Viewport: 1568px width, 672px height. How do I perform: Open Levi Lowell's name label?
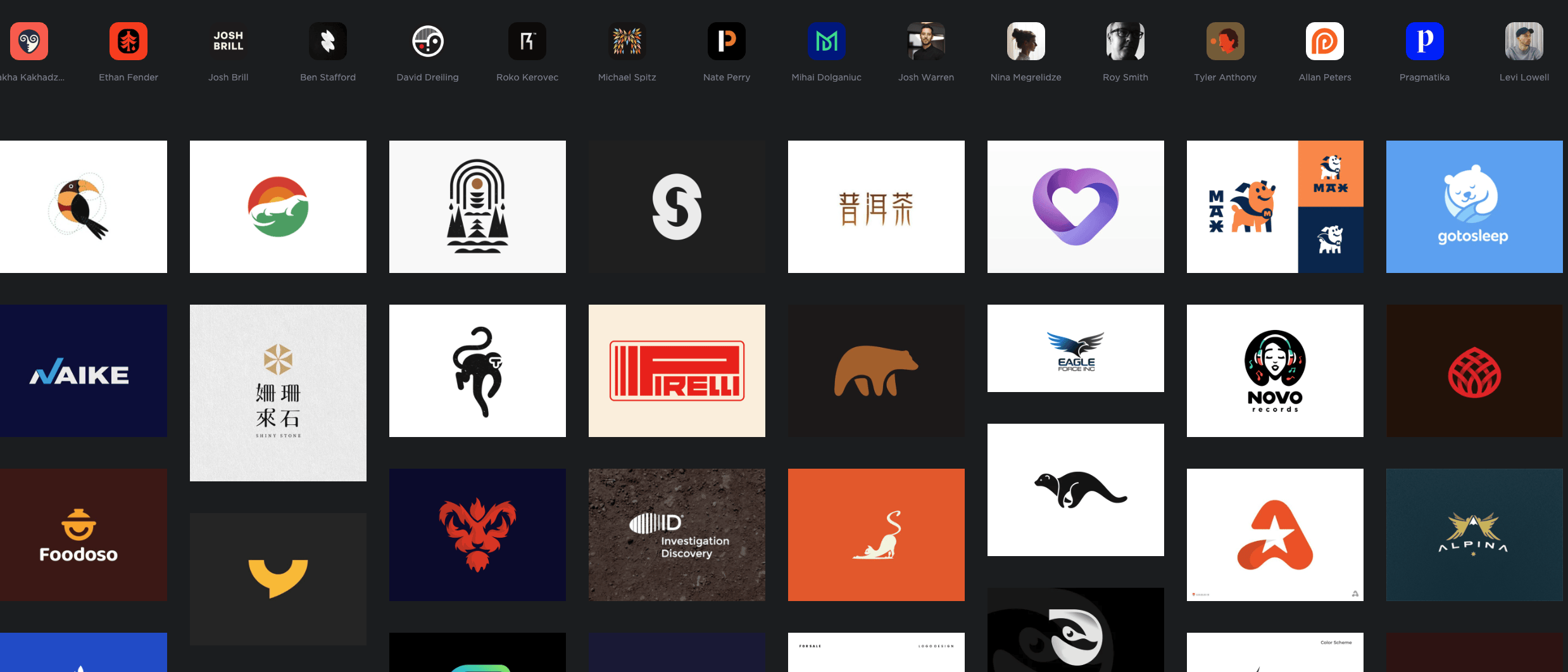1524,77
